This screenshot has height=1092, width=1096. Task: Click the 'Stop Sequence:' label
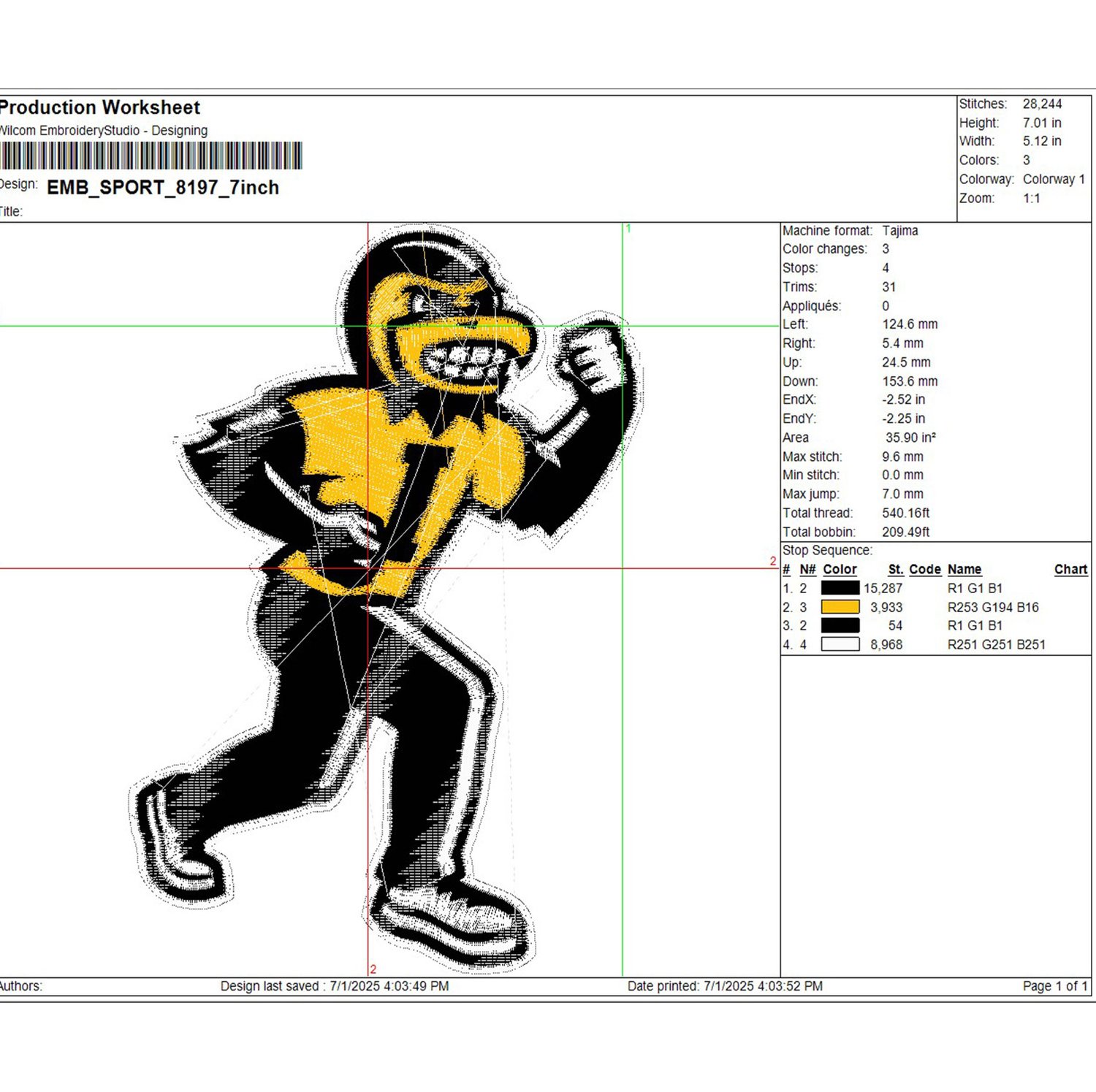coord(827,550)
